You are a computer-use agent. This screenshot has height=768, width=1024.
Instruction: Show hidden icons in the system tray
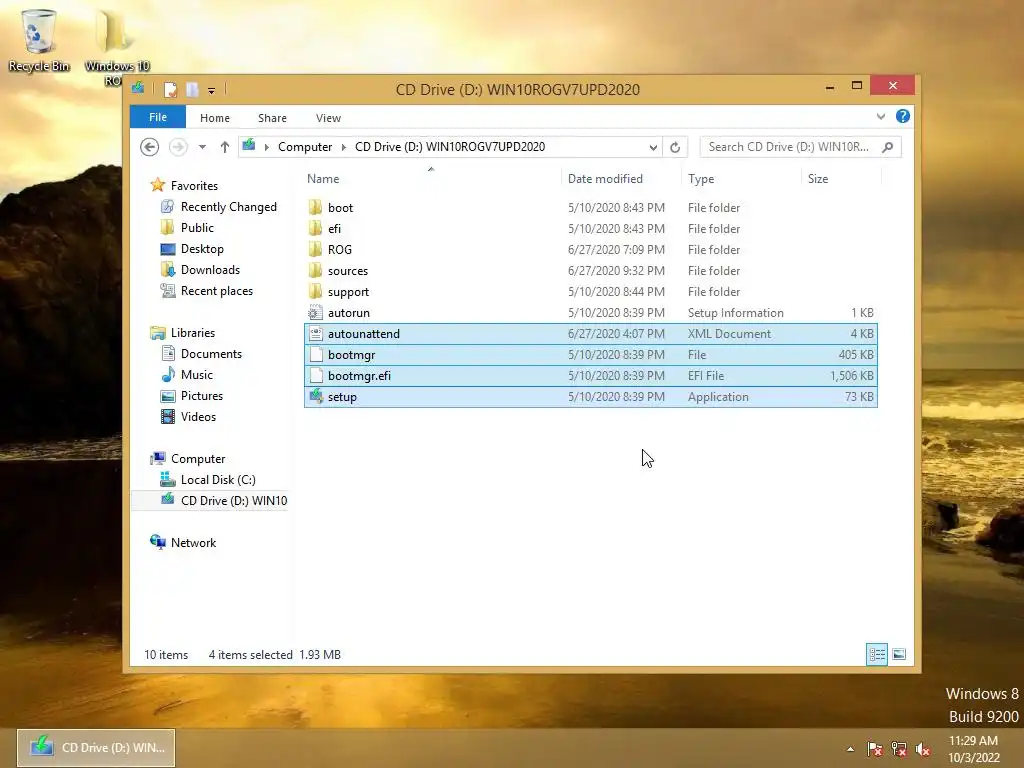(850, 749)
